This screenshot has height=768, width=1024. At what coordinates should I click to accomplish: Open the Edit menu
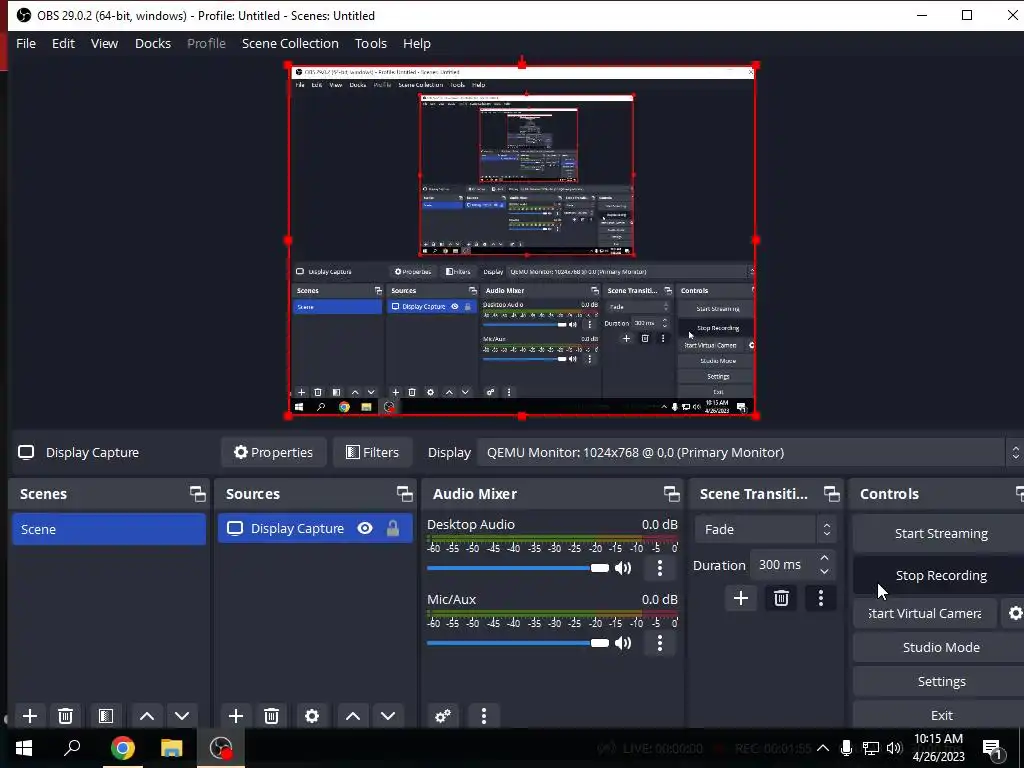point(63,44)
